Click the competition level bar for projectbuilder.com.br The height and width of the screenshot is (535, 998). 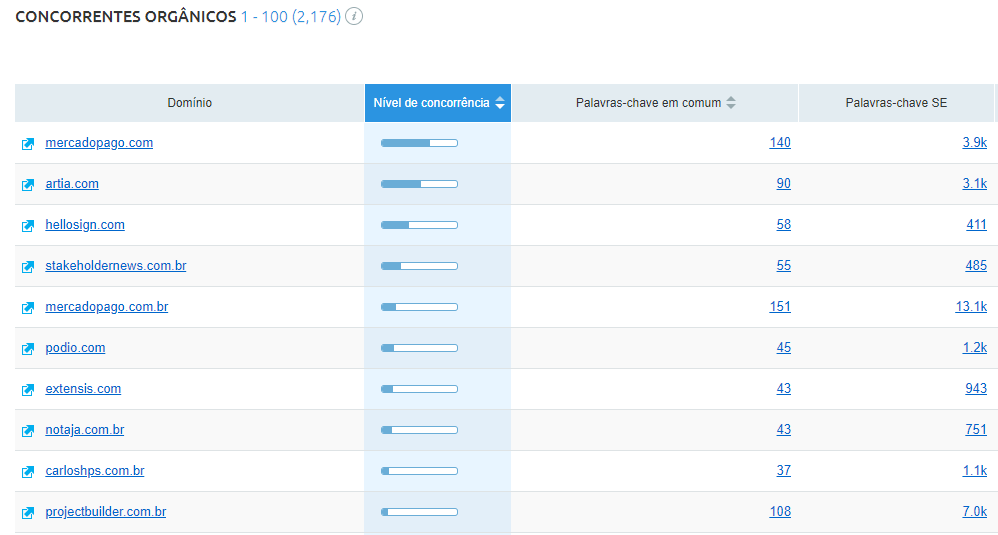click(x=419, y=512)
